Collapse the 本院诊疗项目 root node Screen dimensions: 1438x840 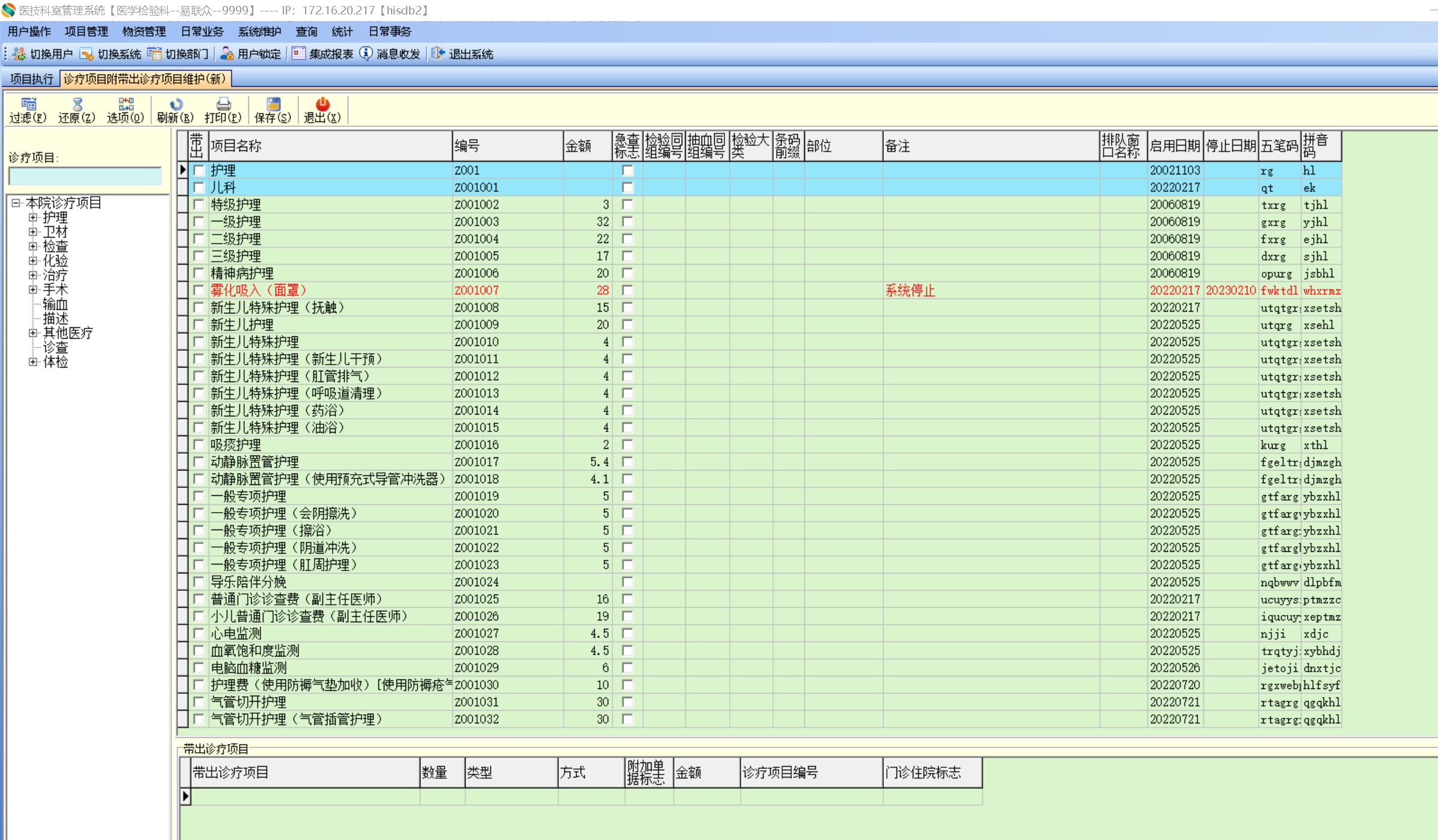pos(16,203)
